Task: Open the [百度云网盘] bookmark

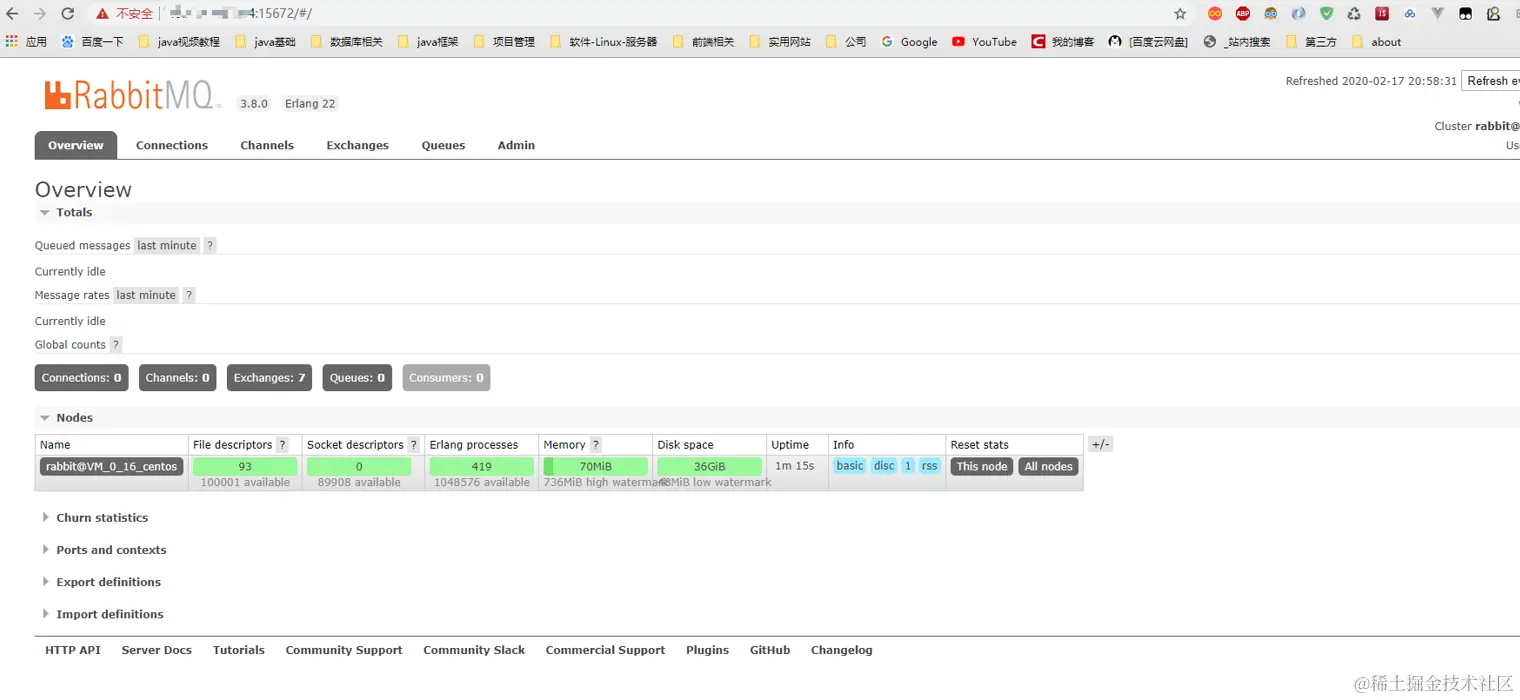Action: pyautogui.click(x=1148, y=42)
